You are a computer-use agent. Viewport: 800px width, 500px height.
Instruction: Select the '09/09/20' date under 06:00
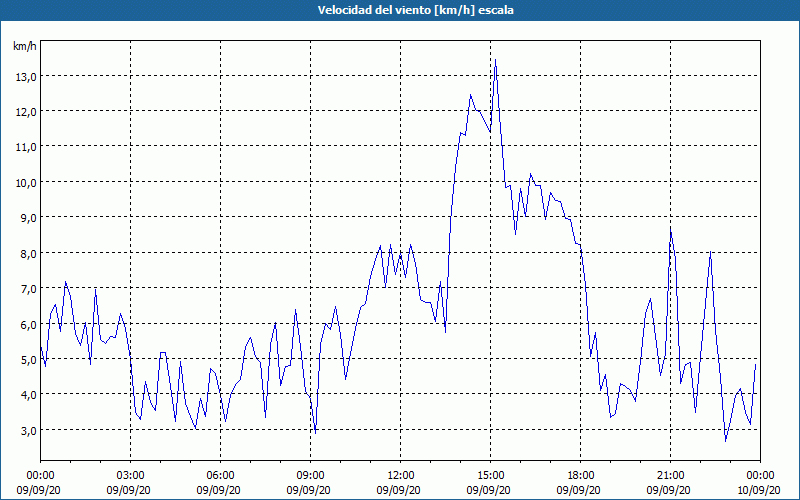[219, 490]
